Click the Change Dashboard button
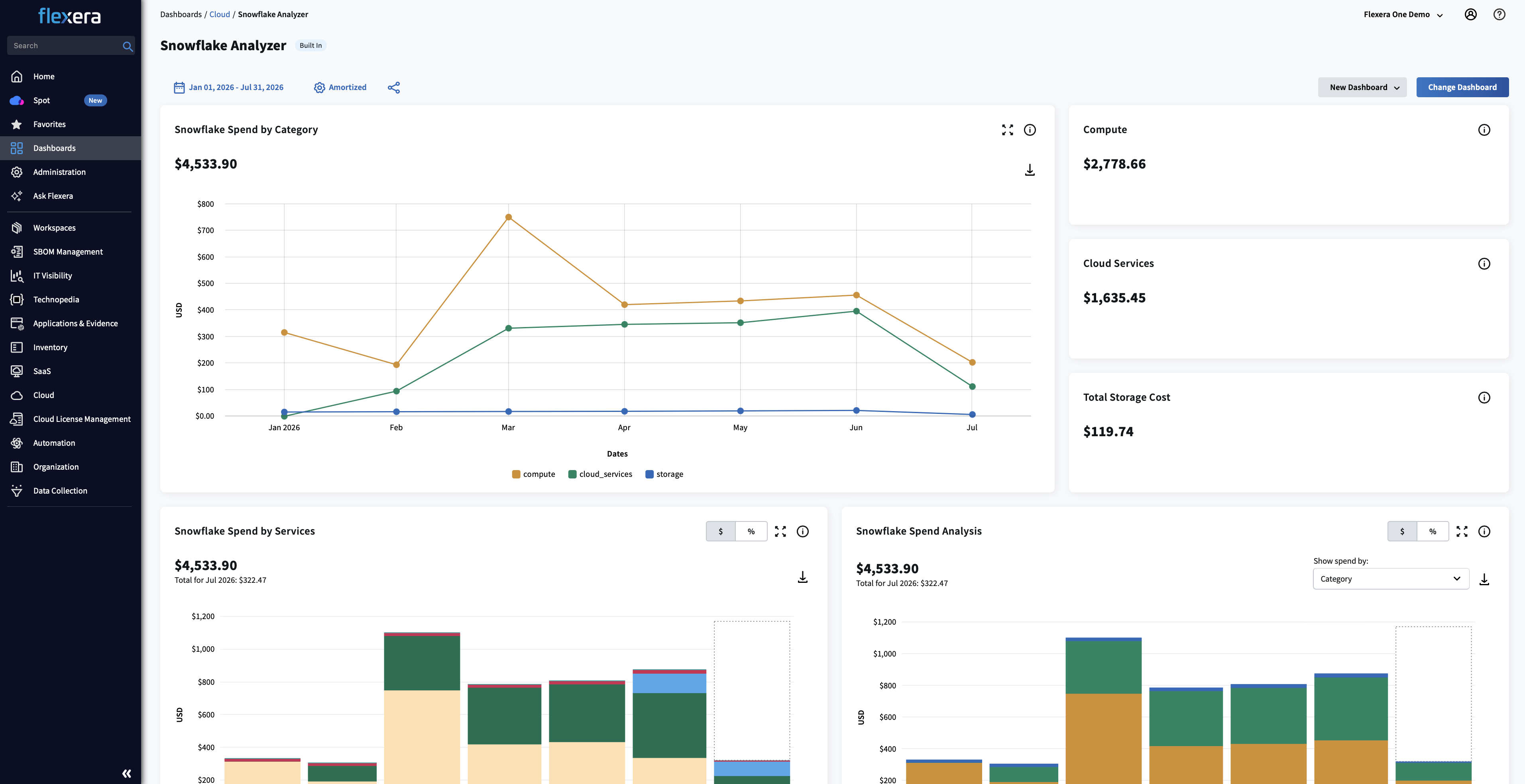The height and width of the screenshot is (784, 1525). coord(1462,87)
